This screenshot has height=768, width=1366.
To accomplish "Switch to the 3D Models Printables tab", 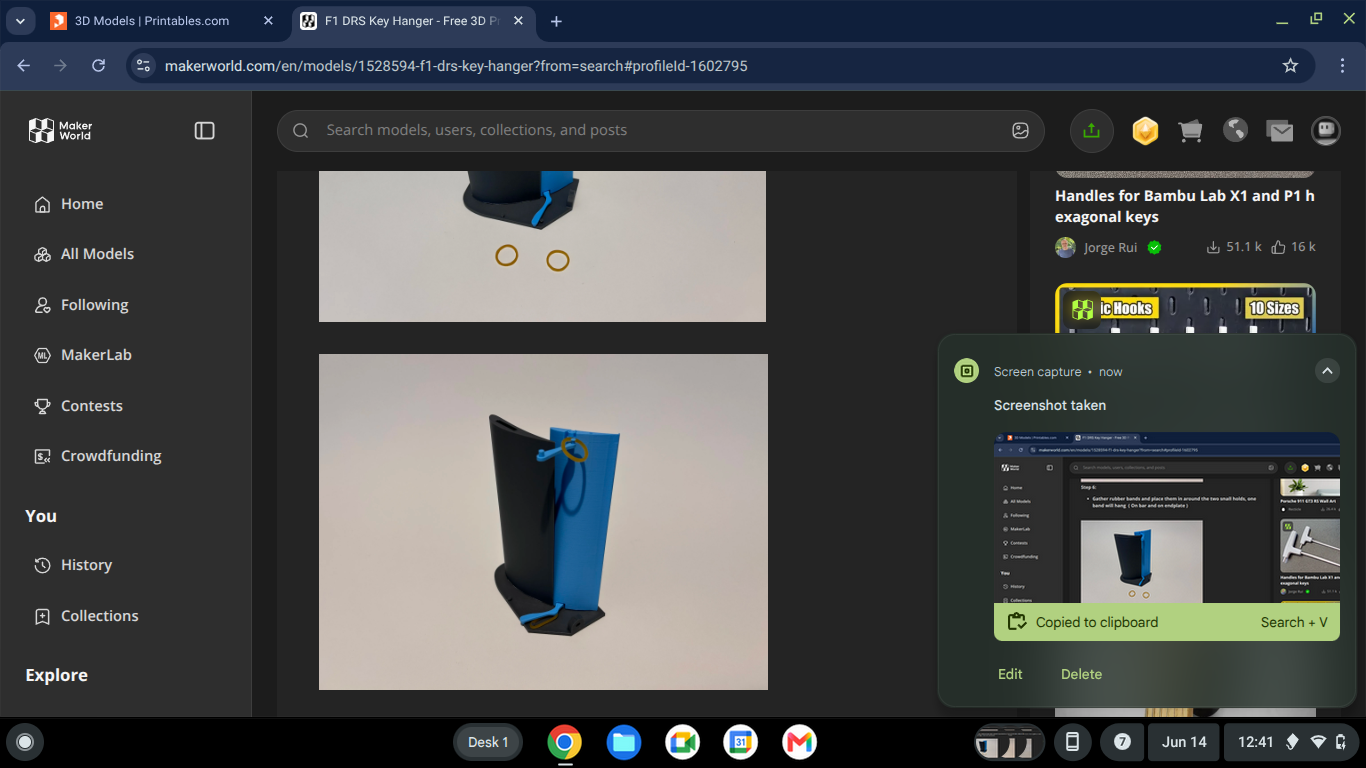I will point(151,21).
